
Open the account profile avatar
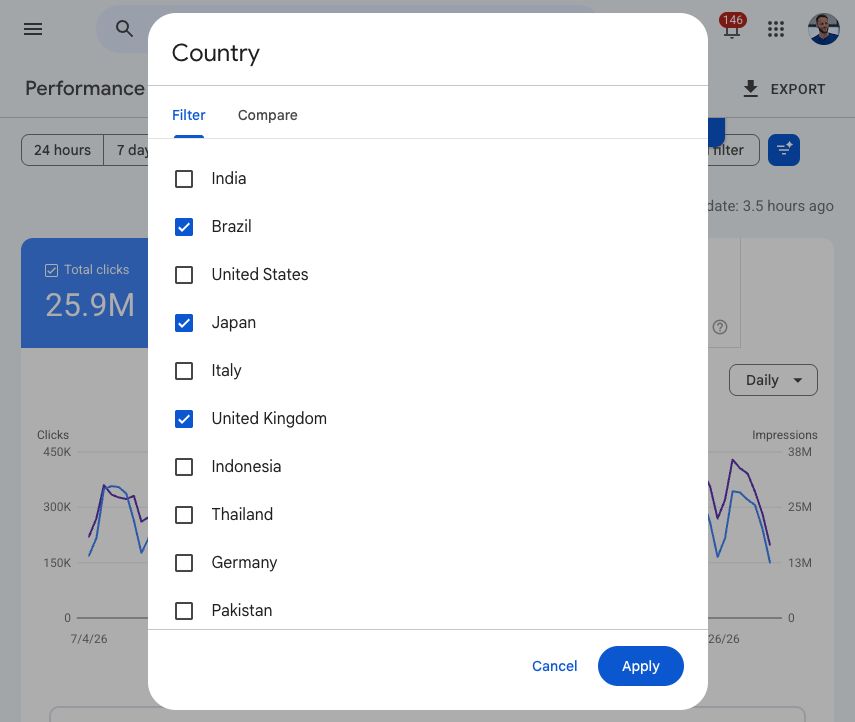click(823, 29)
